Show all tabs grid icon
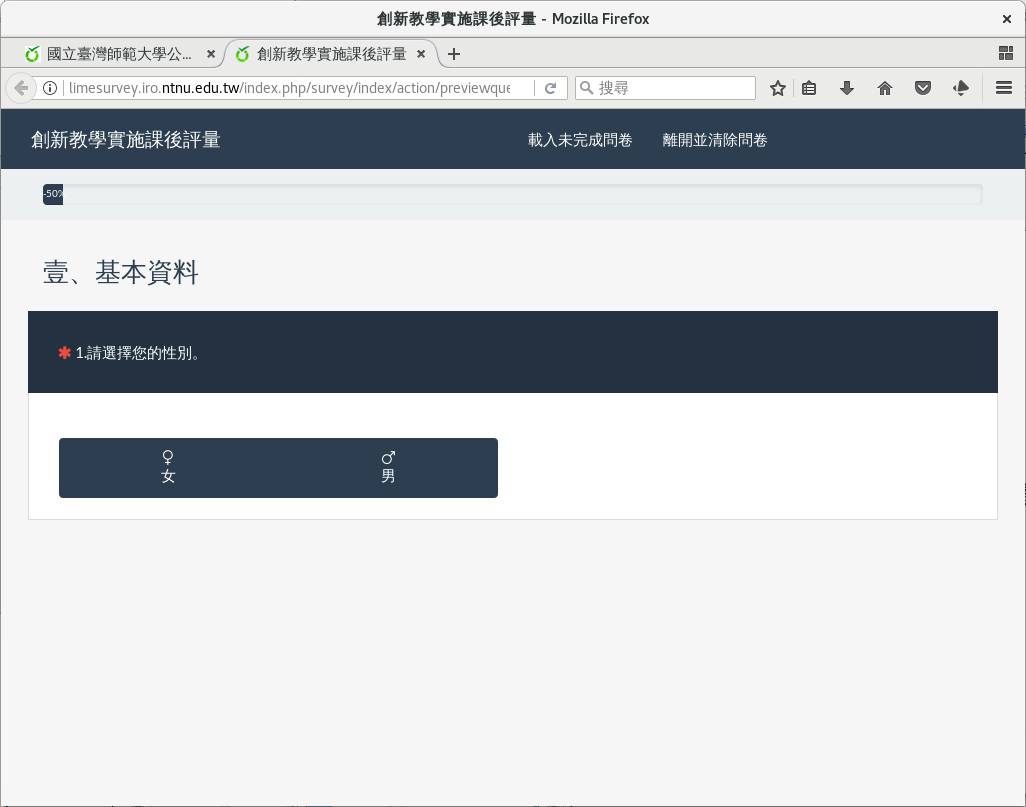This screenshot has width=1026, height=807. [1006, 54]
